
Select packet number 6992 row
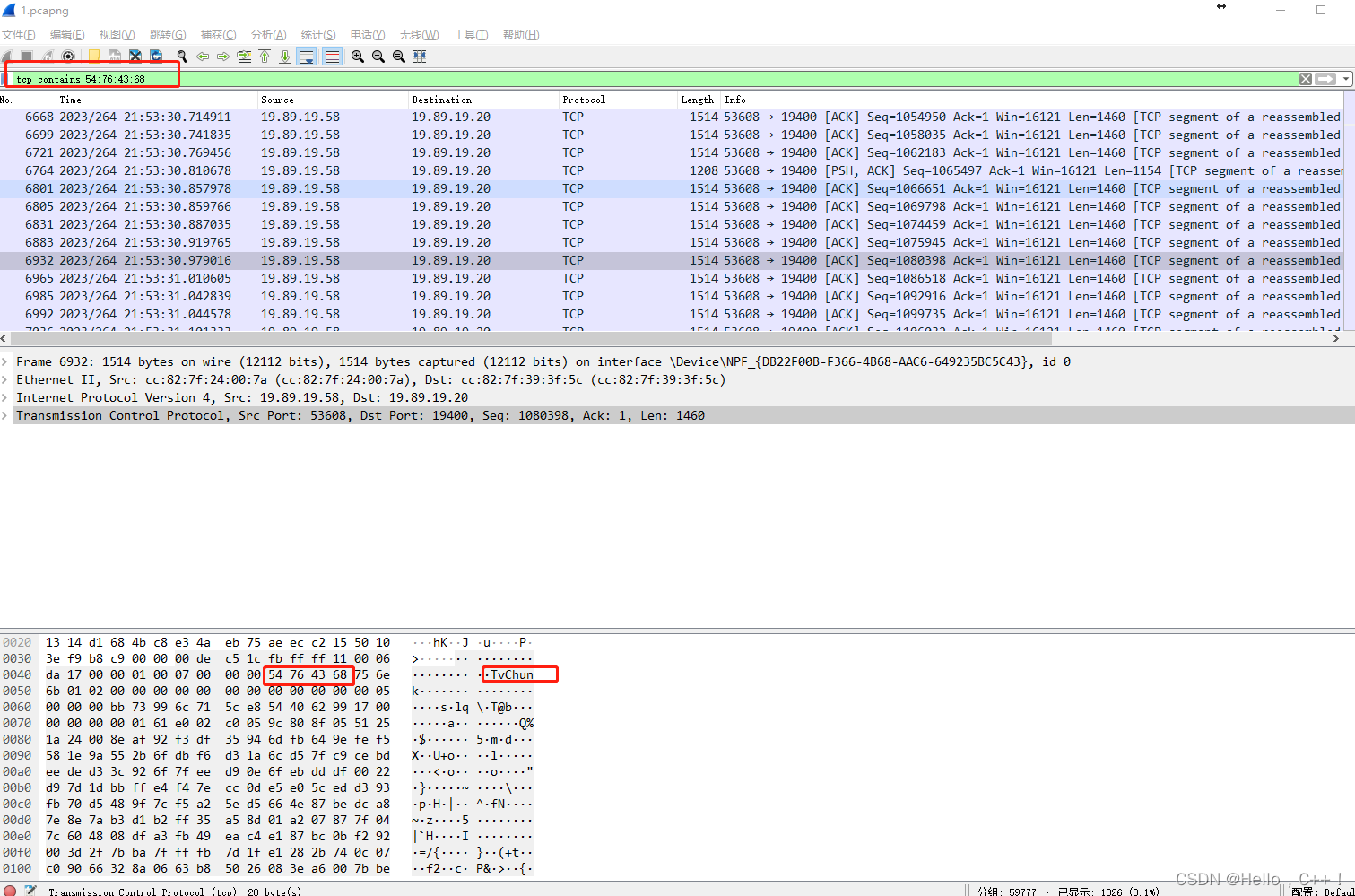point(671,314)
